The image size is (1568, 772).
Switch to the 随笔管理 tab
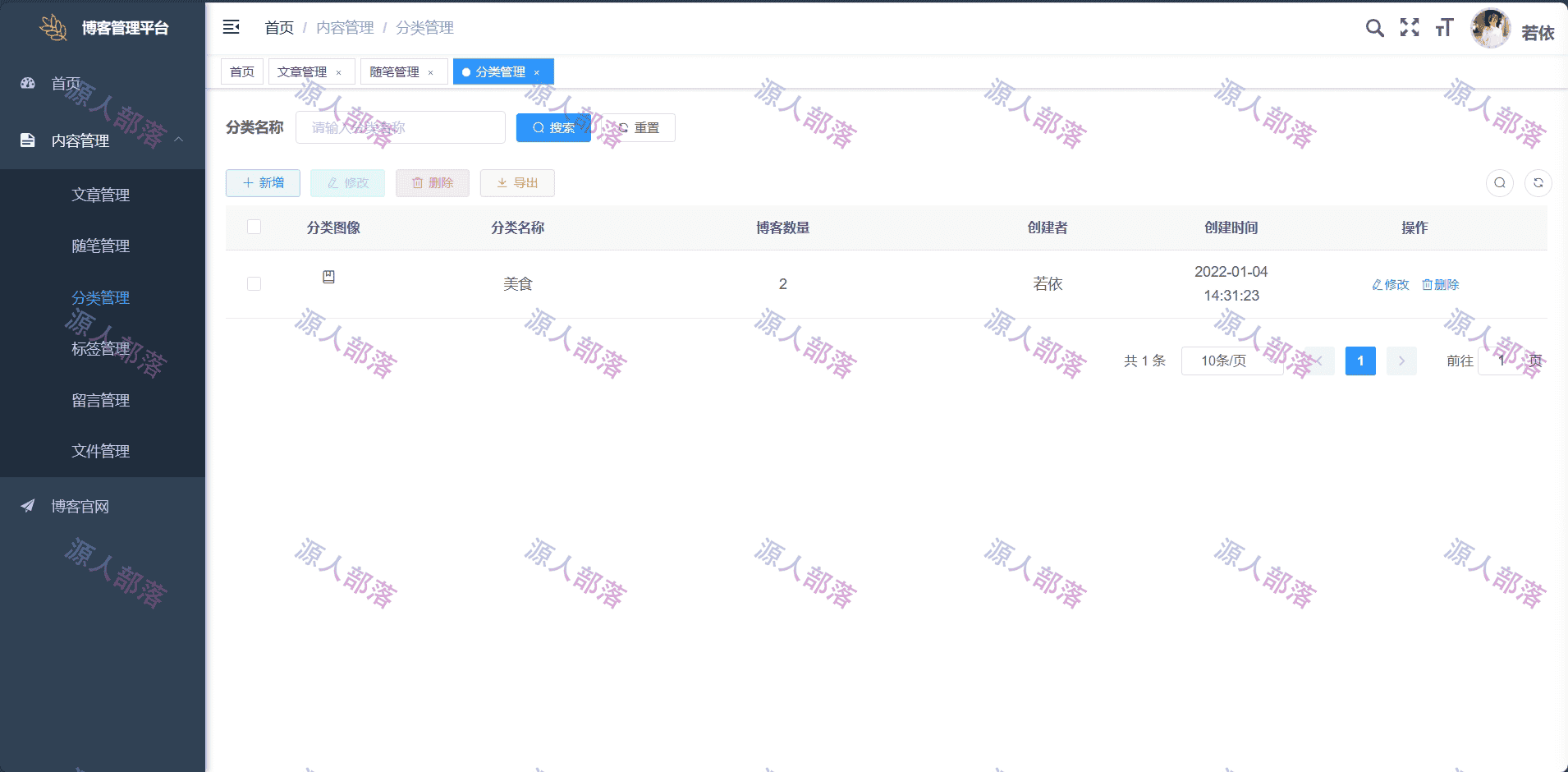click(404, 72)
